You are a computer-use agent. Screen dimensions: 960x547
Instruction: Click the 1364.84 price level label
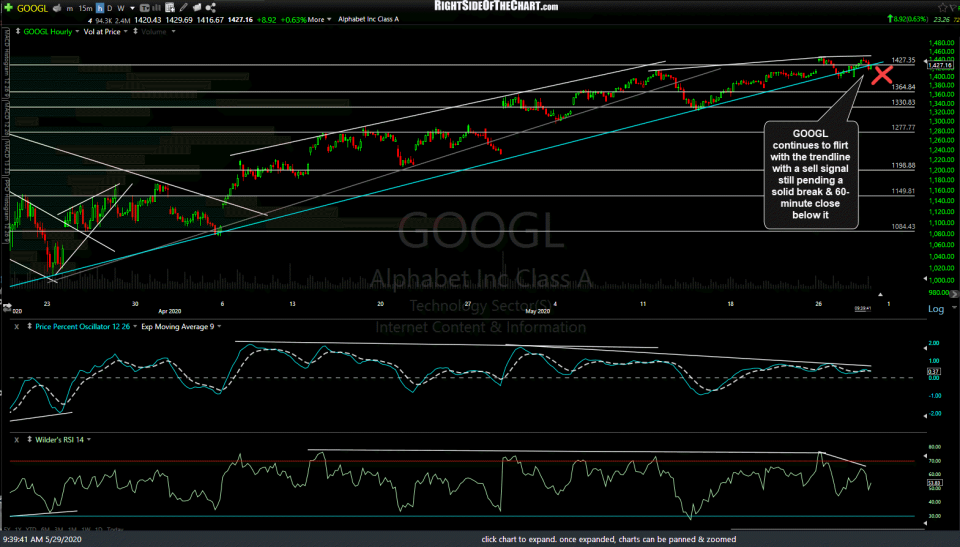coord(903,87)
